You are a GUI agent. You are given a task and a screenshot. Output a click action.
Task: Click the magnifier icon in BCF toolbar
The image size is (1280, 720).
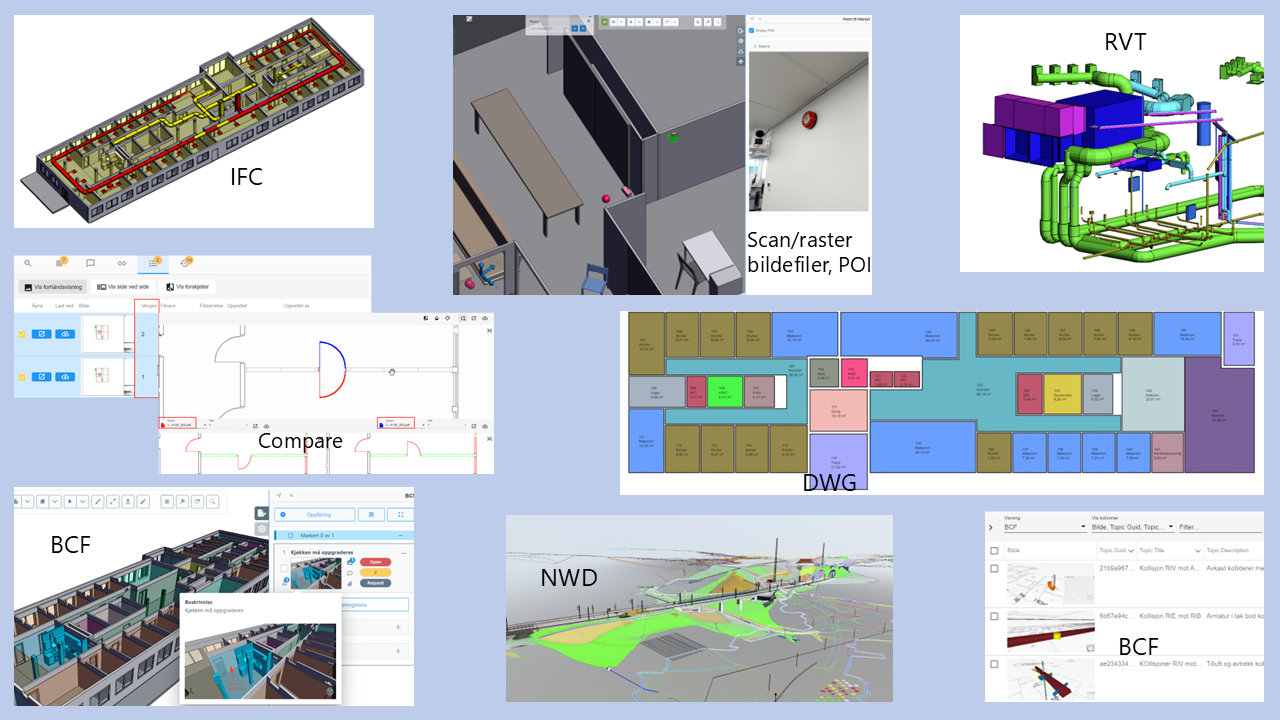[x=212, y=502]
